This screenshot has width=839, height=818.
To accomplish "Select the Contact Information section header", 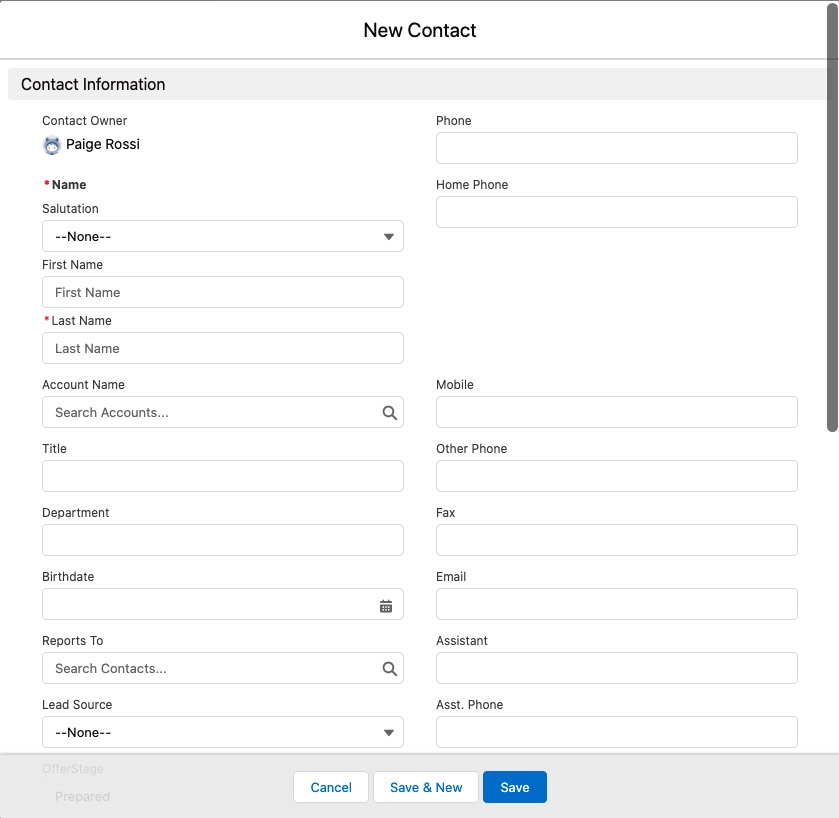I will click(93, 84).
